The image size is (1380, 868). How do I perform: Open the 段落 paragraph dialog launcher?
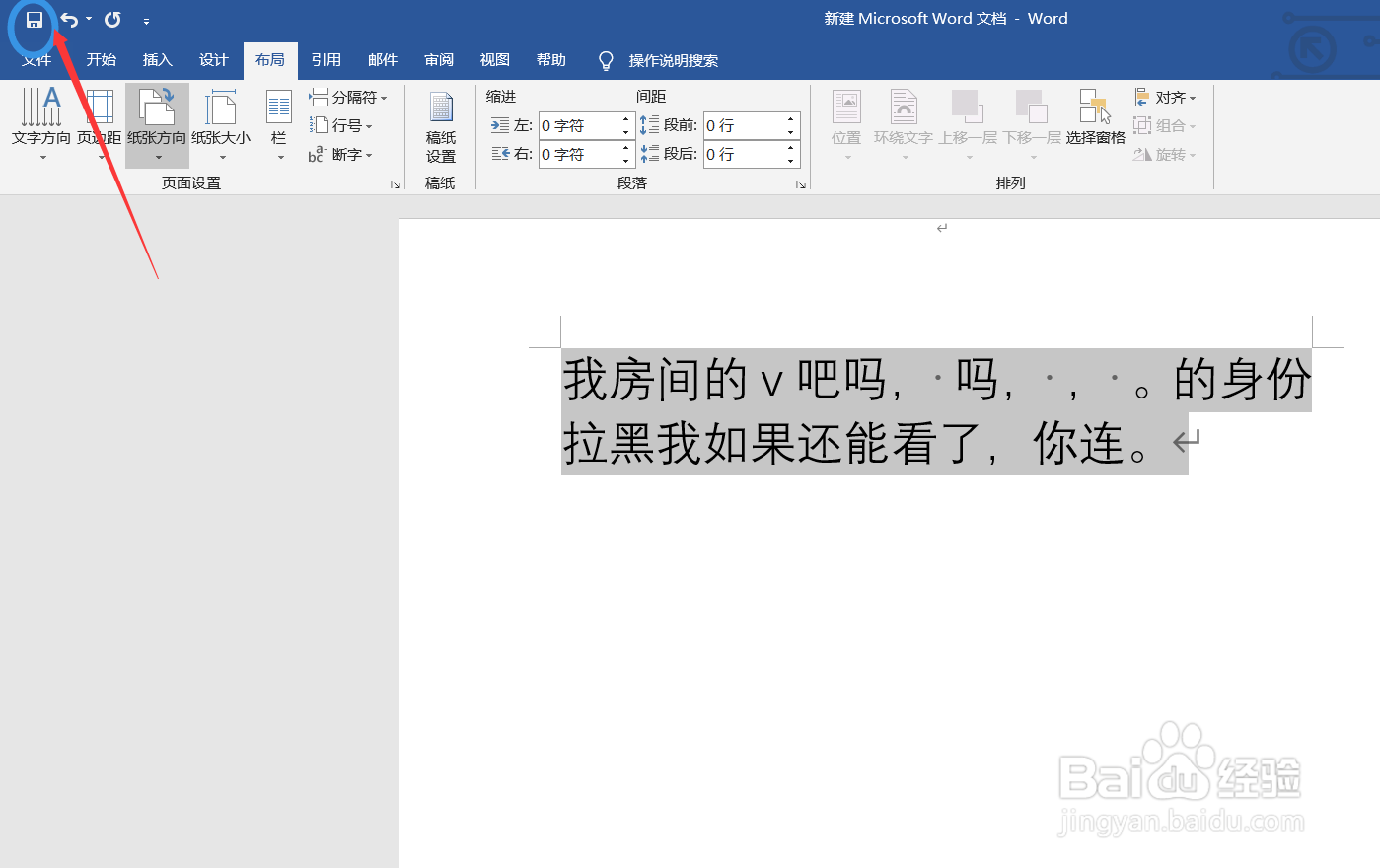click(x=801, y=184)
